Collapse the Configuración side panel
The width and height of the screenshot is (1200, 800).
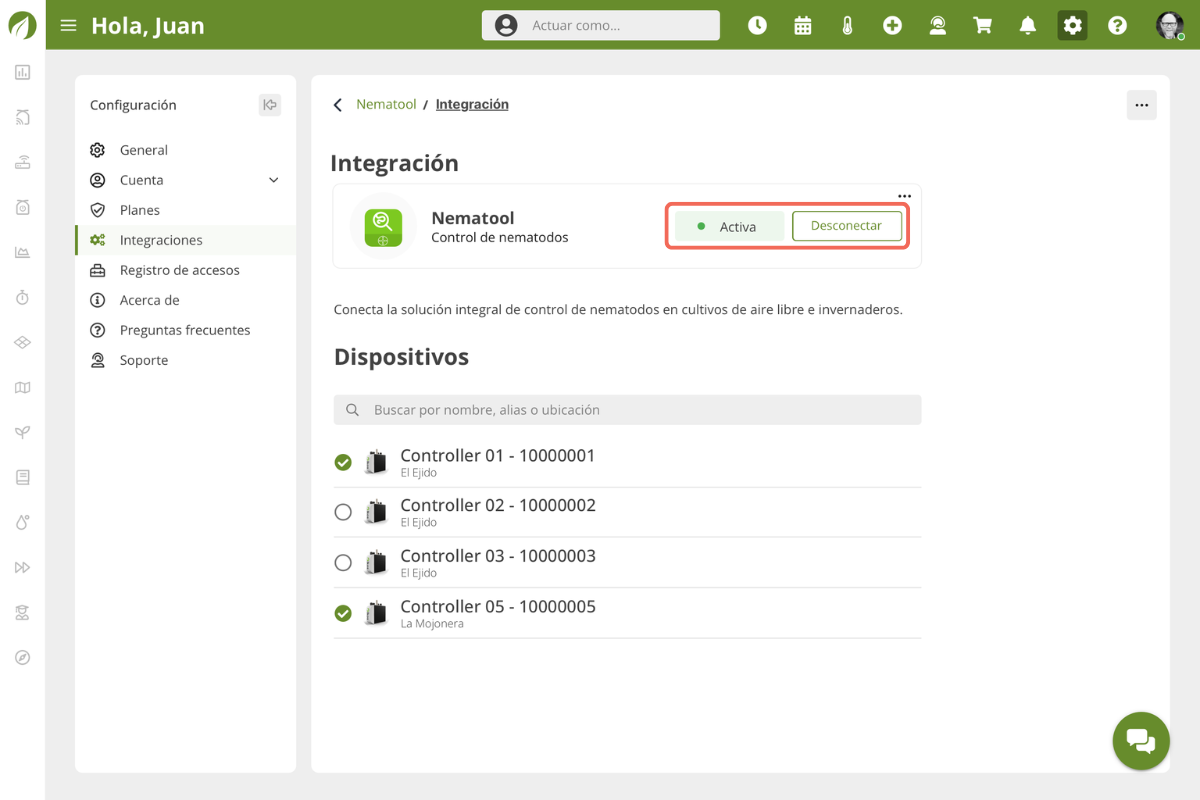269,105
